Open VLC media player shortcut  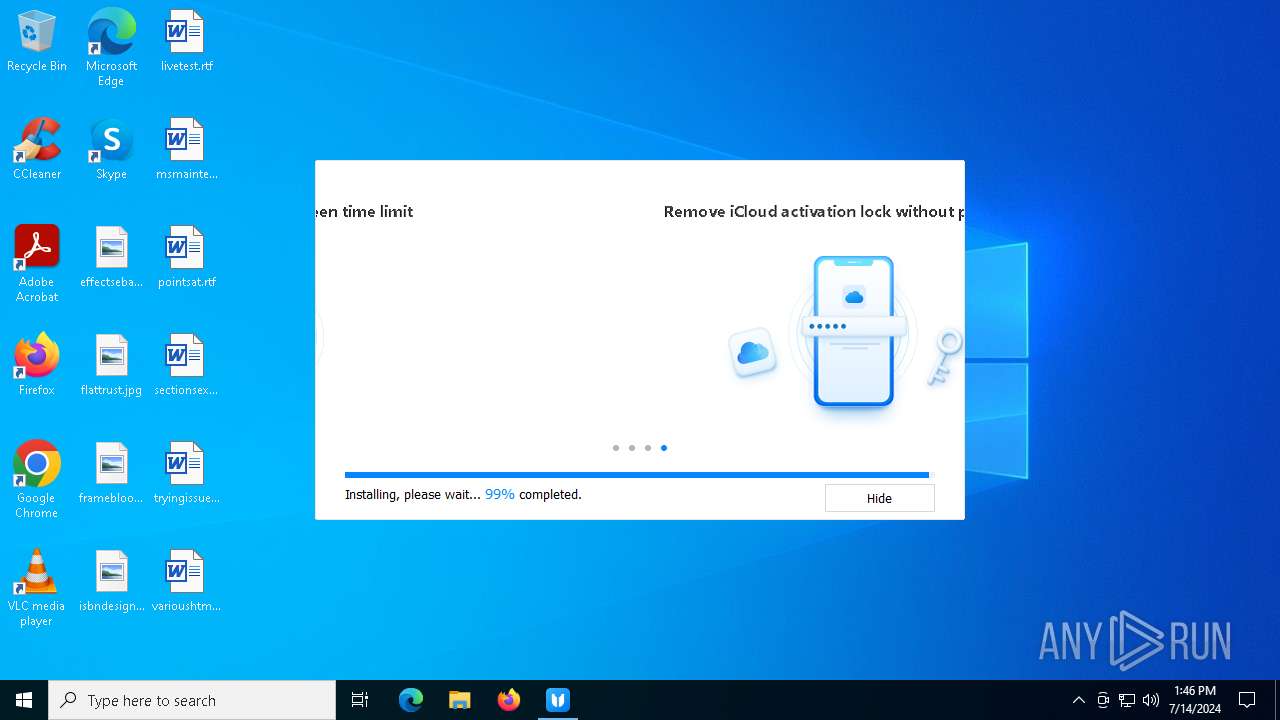tap(37, 588)
